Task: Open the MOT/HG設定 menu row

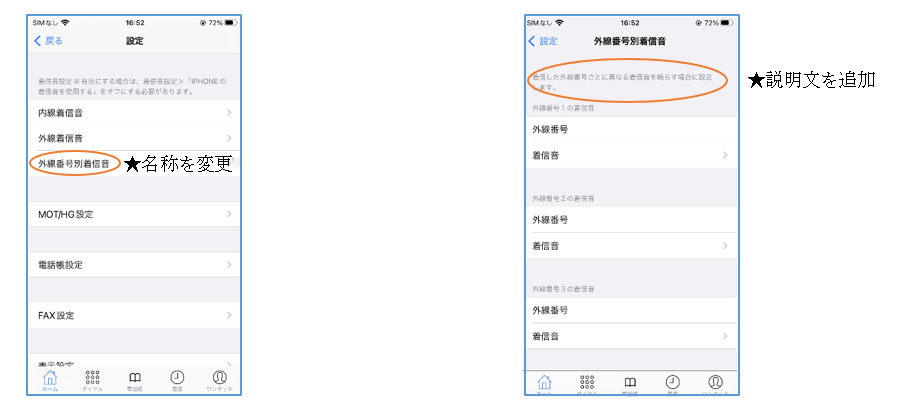Action: click(x=133, y=214)
